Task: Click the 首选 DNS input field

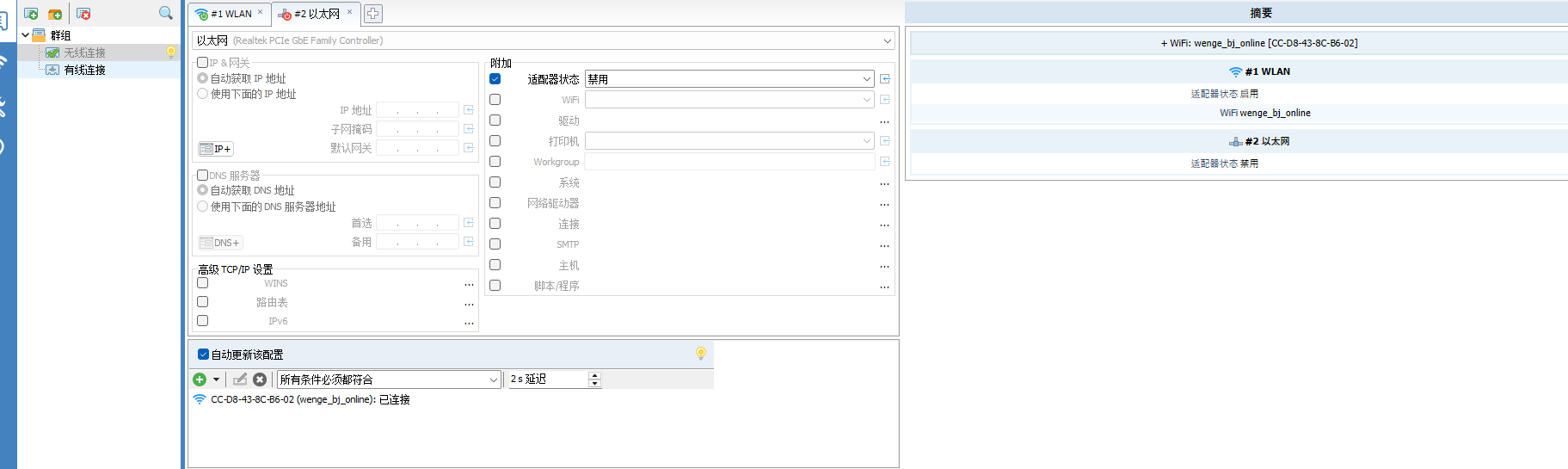Action: tap(417, 223)
